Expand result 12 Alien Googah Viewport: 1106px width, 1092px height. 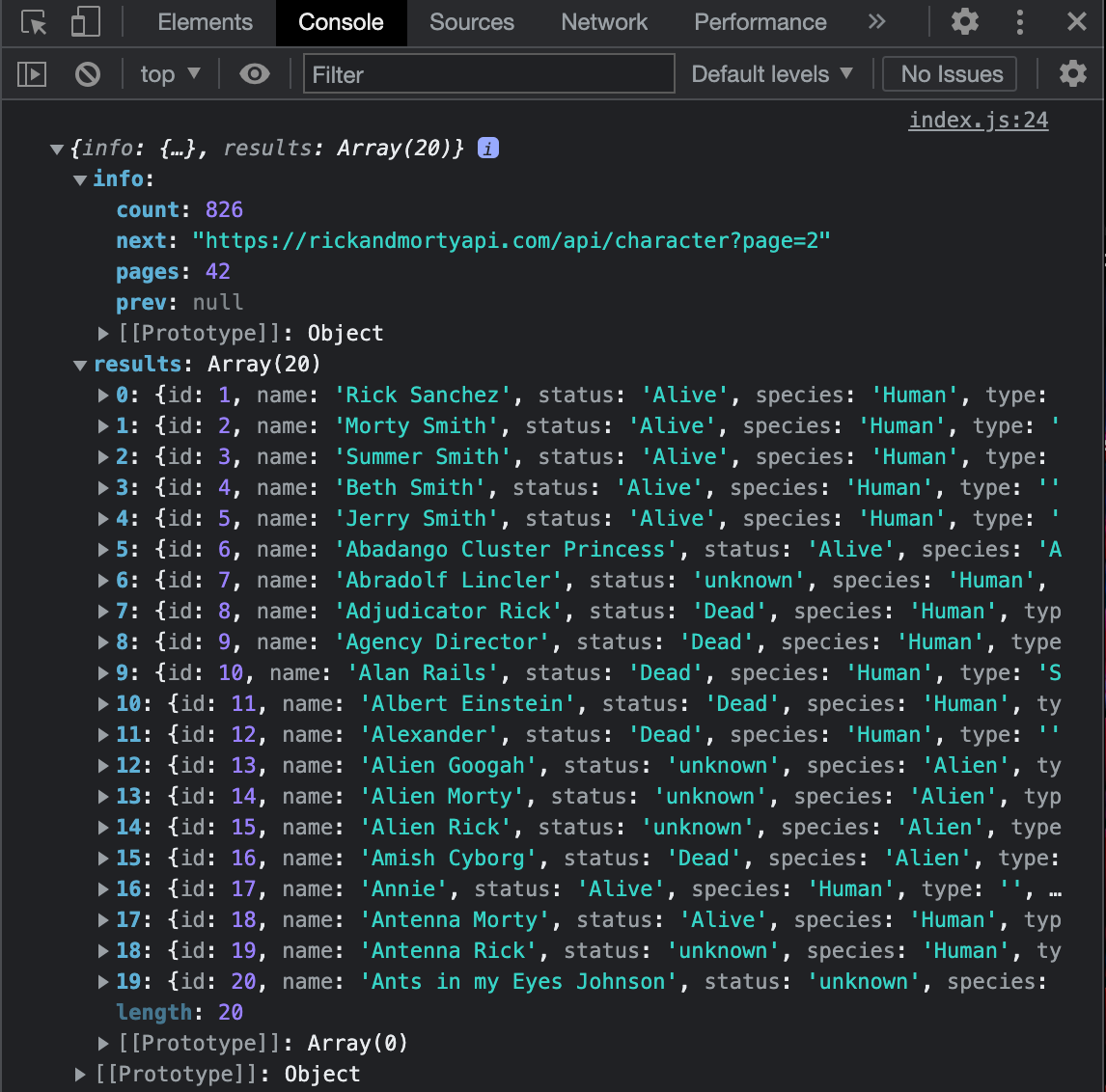[103, 766]
